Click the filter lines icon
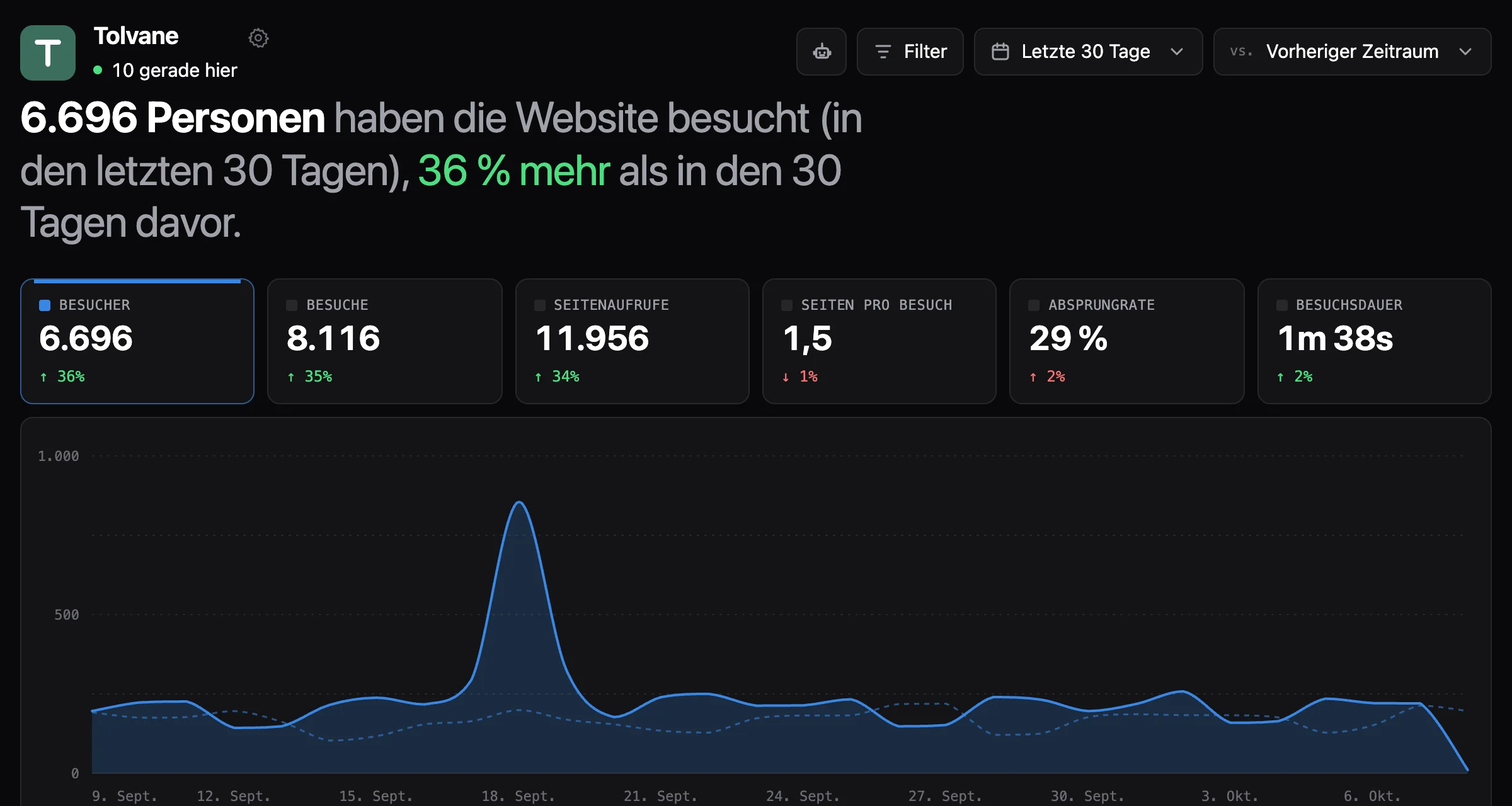 [883, 52]
